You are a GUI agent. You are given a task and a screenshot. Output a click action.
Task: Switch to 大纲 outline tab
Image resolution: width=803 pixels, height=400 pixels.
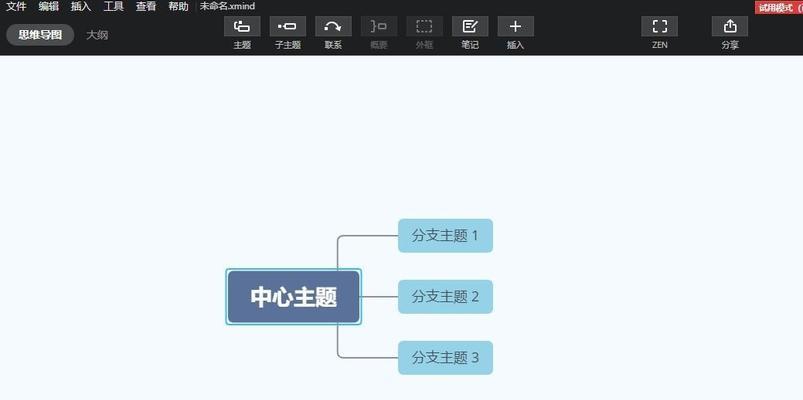coord(97,35)
